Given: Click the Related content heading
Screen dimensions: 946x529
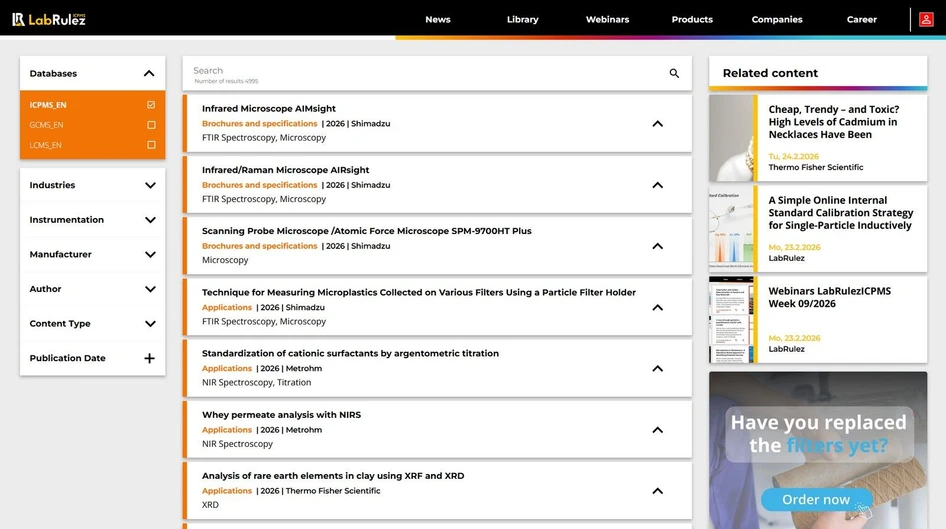Looking at the screenshot, I should click(770, 73).
